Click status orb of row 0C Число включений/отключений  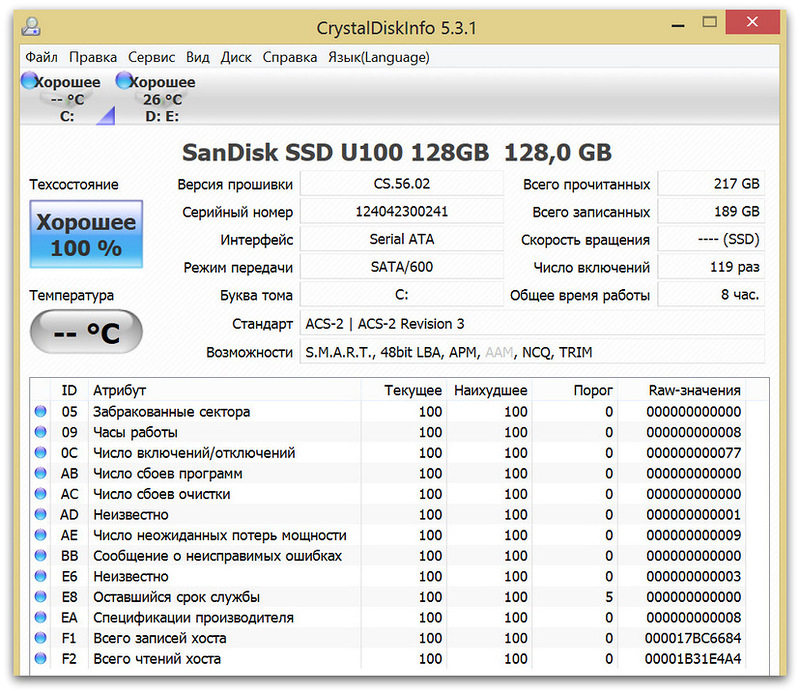[40, 453]
